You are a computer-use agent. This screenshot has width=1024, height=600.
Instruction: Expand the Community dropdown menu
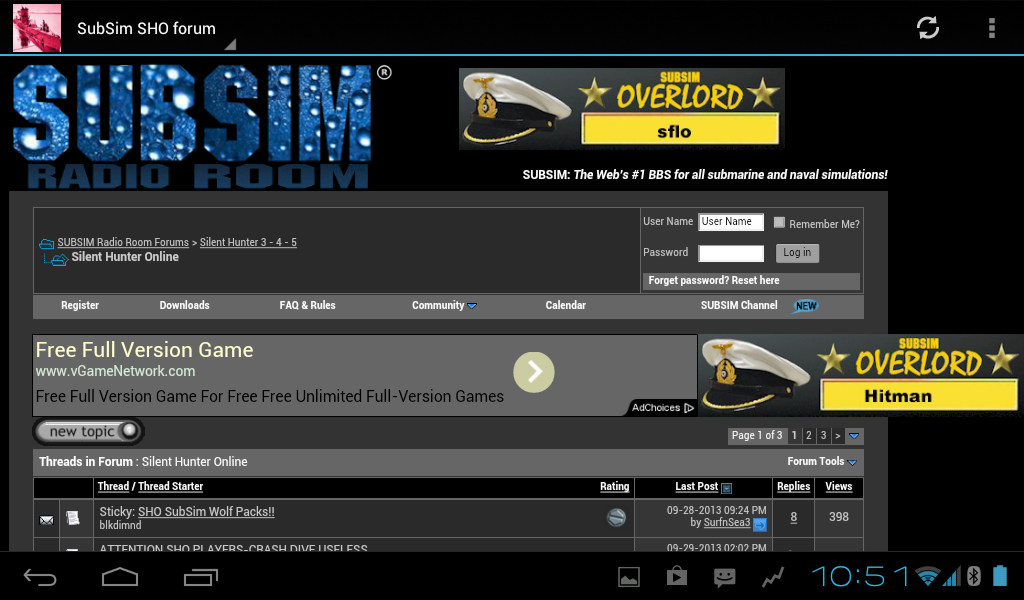(x=444, y=305)
